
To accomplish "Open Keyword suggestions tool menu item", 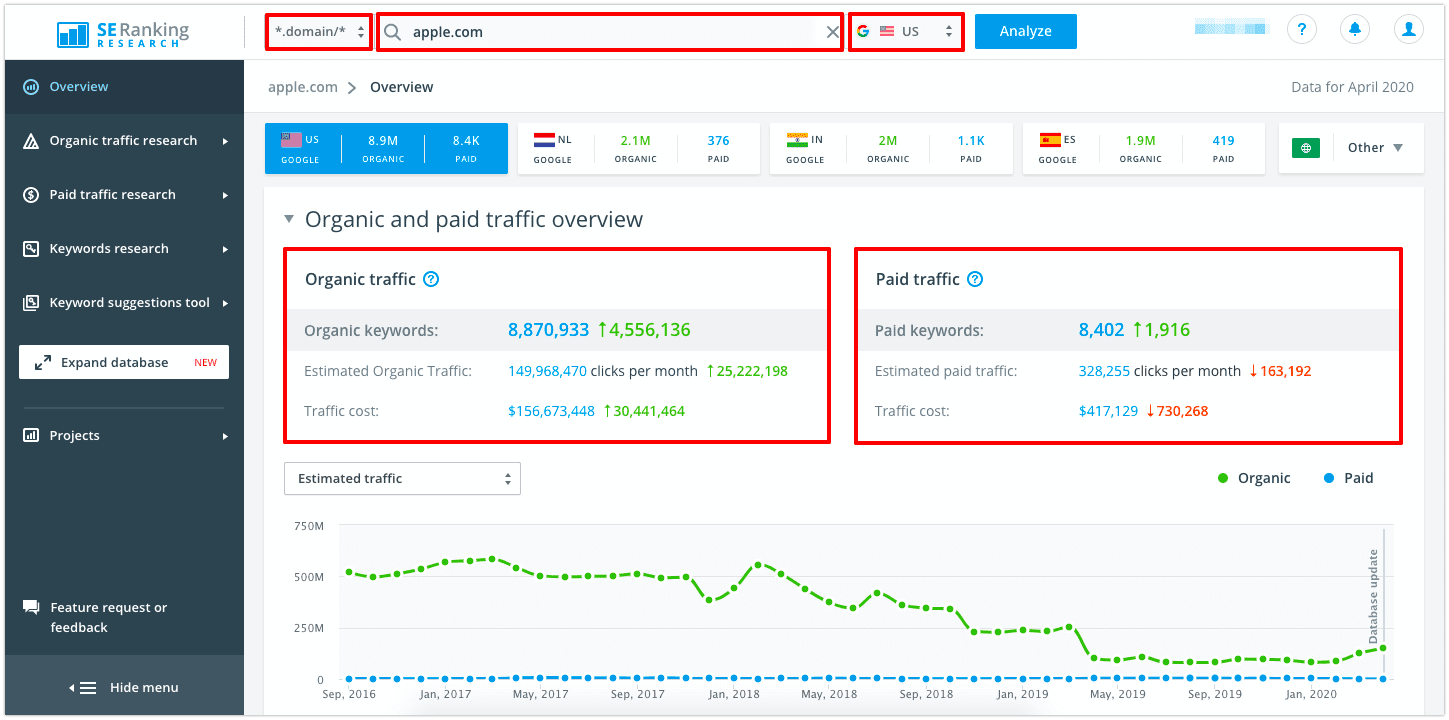I will (124, 303).
